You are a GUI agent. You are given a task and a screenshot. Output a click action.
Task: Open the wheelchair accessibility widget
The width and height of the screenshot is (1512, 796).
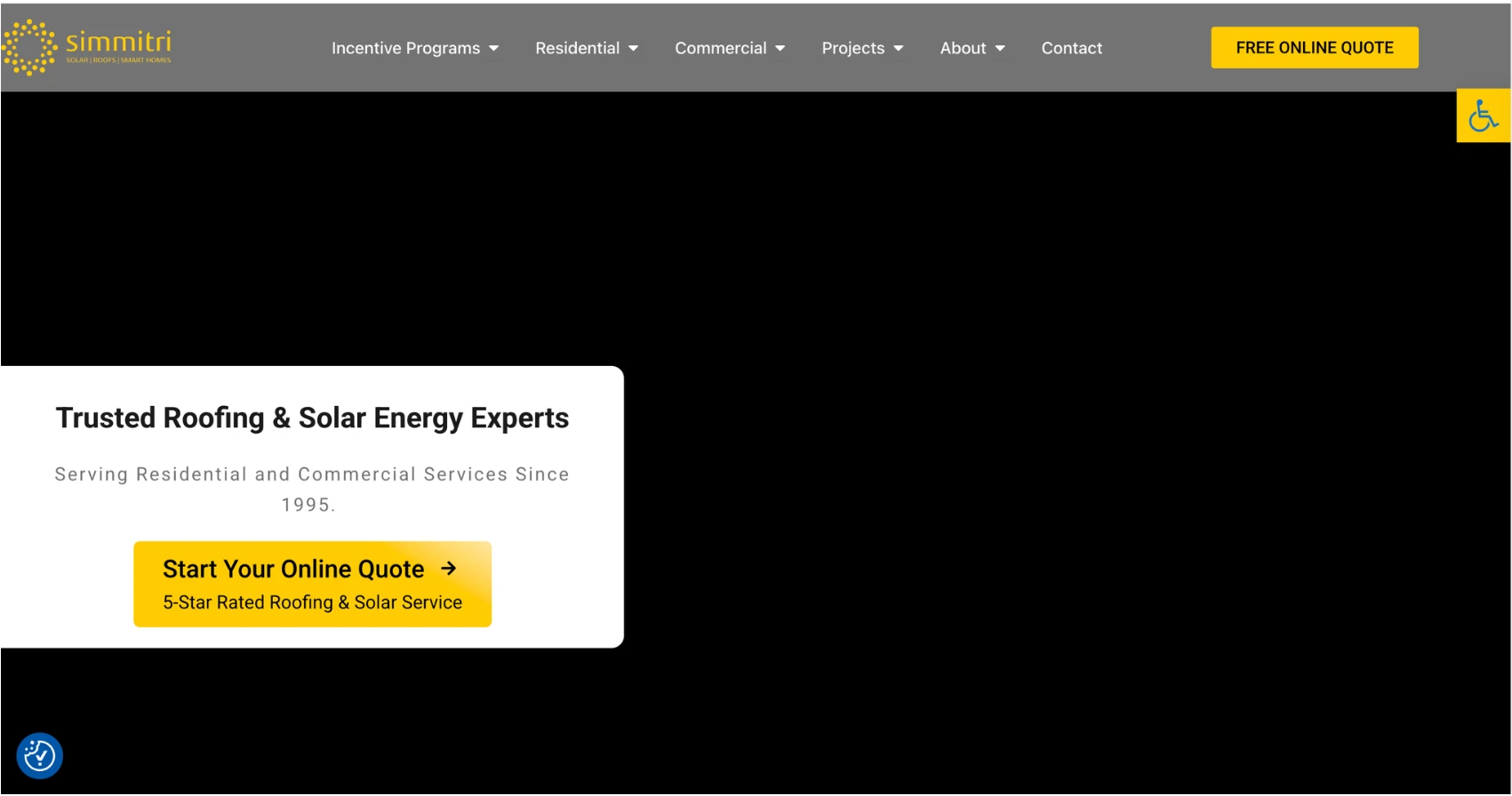pyautogui.click(x=1483, y=115)
